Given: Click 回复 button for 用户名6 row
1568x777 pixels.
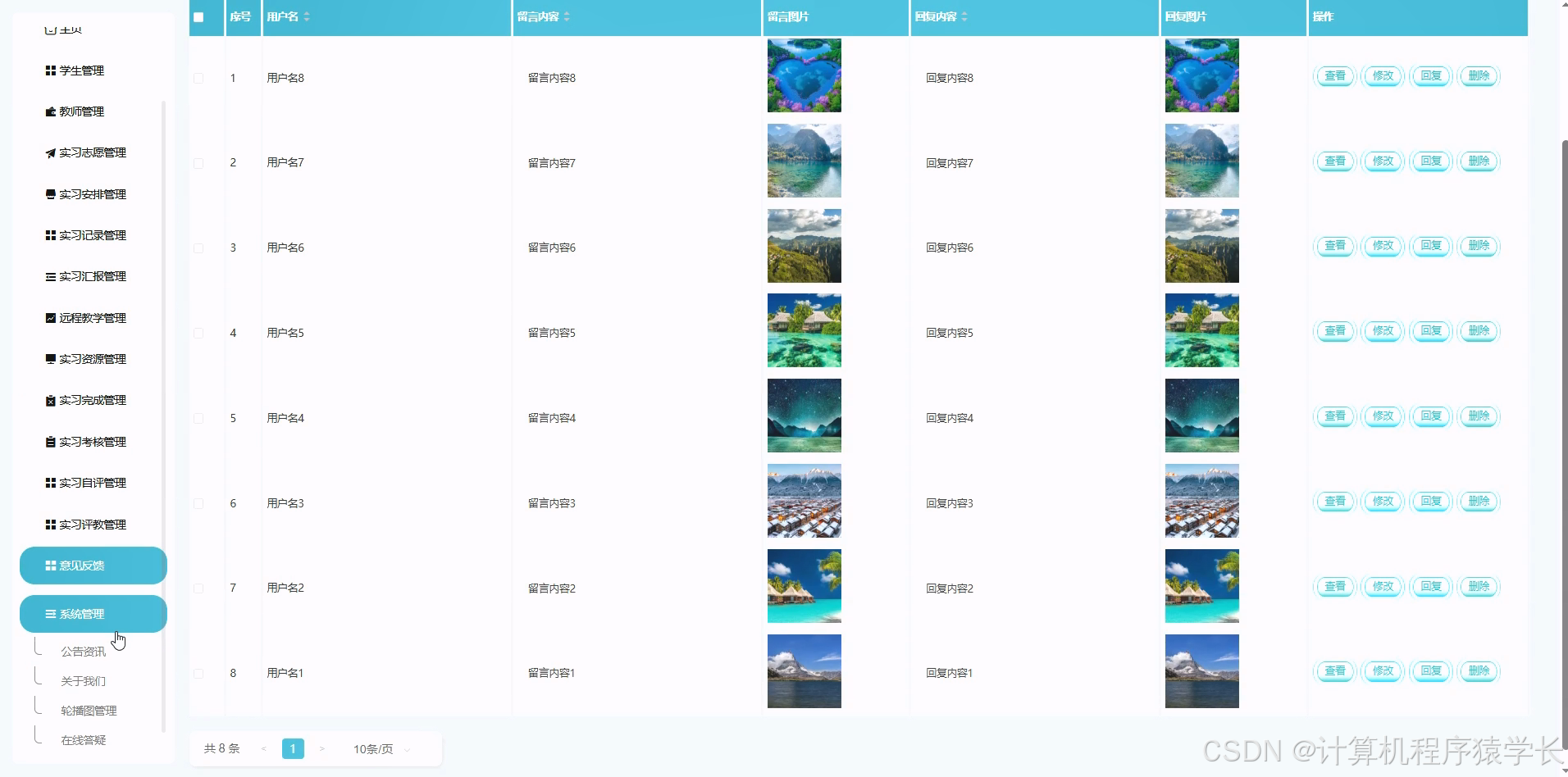Looking at the screenshot, I should click(1431, 246).
